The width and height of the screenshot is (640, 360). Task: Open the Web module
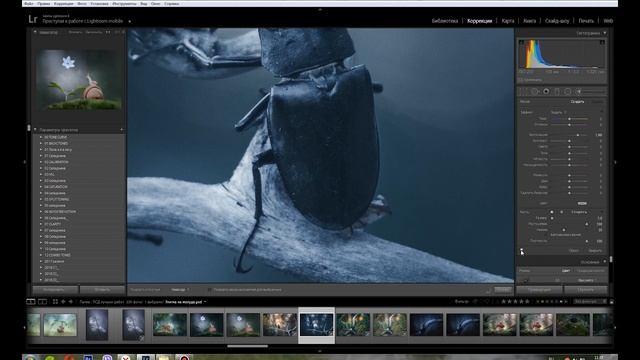click(x=608, y=21)
